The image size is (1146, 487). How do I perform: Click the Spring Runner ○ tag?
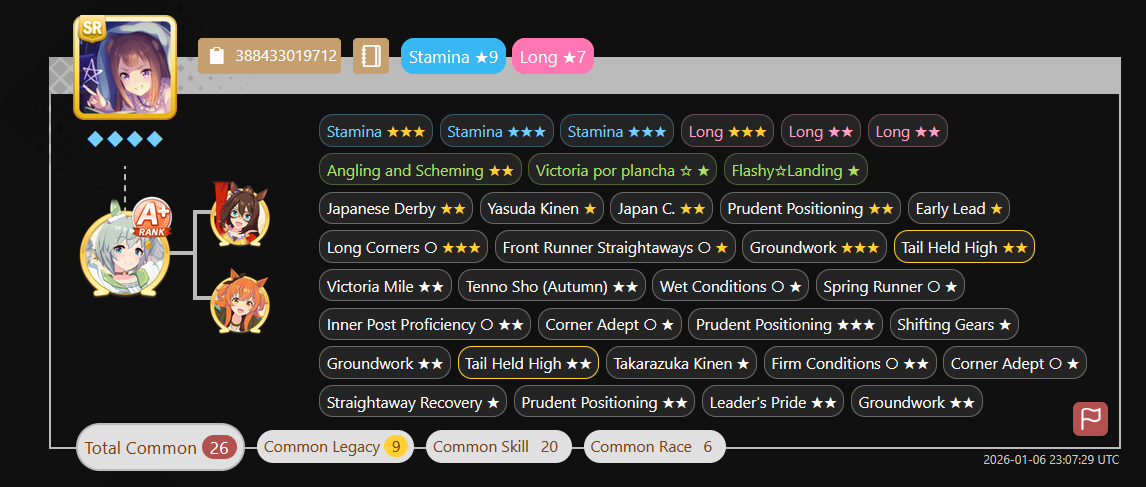click(x=890, y=286)
